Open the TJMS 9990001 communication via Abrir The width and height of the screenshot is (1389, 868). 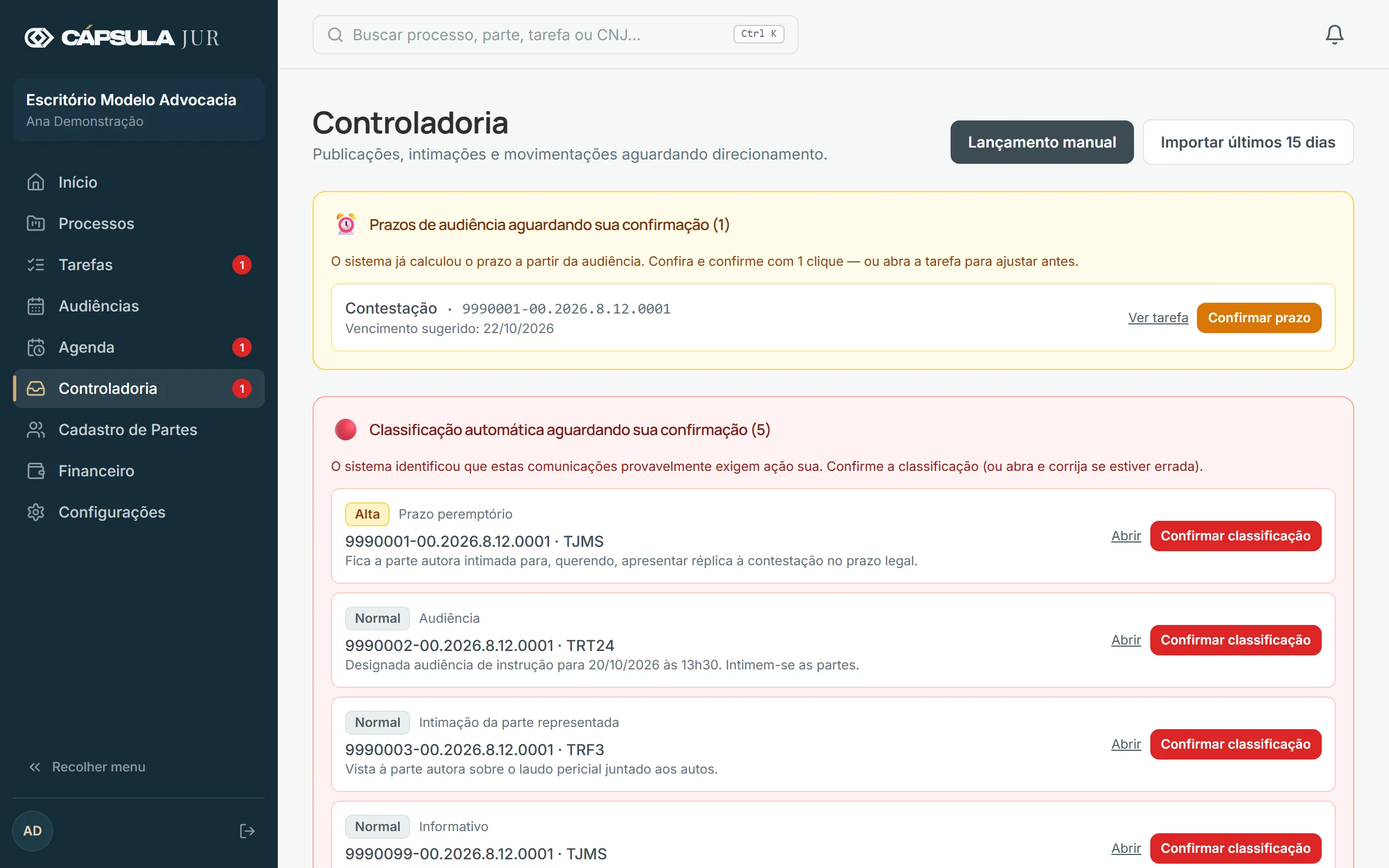coord(1125,535)
